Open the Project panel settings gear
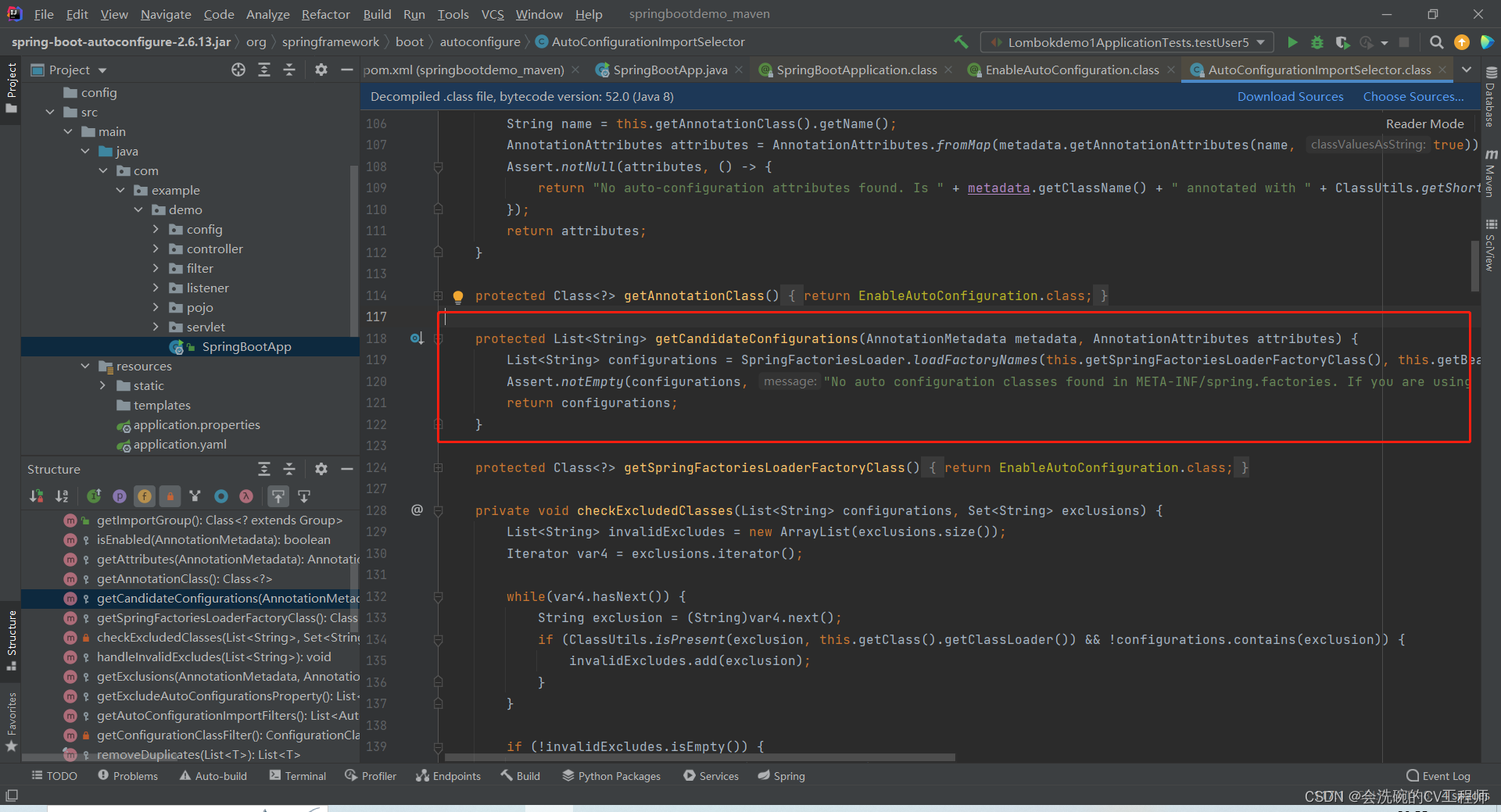The width and height of the screenshot is (1501, 812). click(321, 70)
